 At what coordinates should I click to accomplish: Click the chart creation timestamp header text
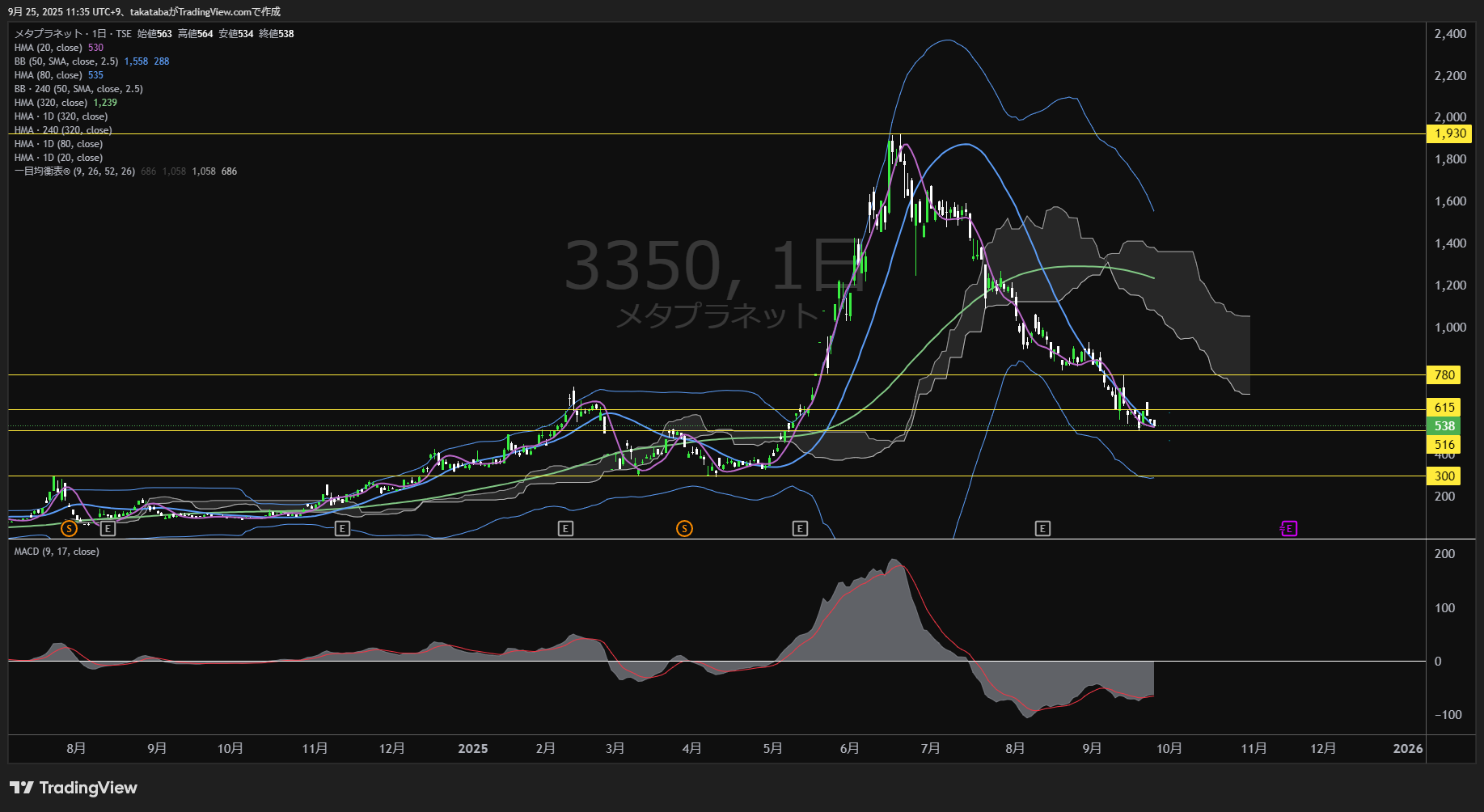[145, 12]
